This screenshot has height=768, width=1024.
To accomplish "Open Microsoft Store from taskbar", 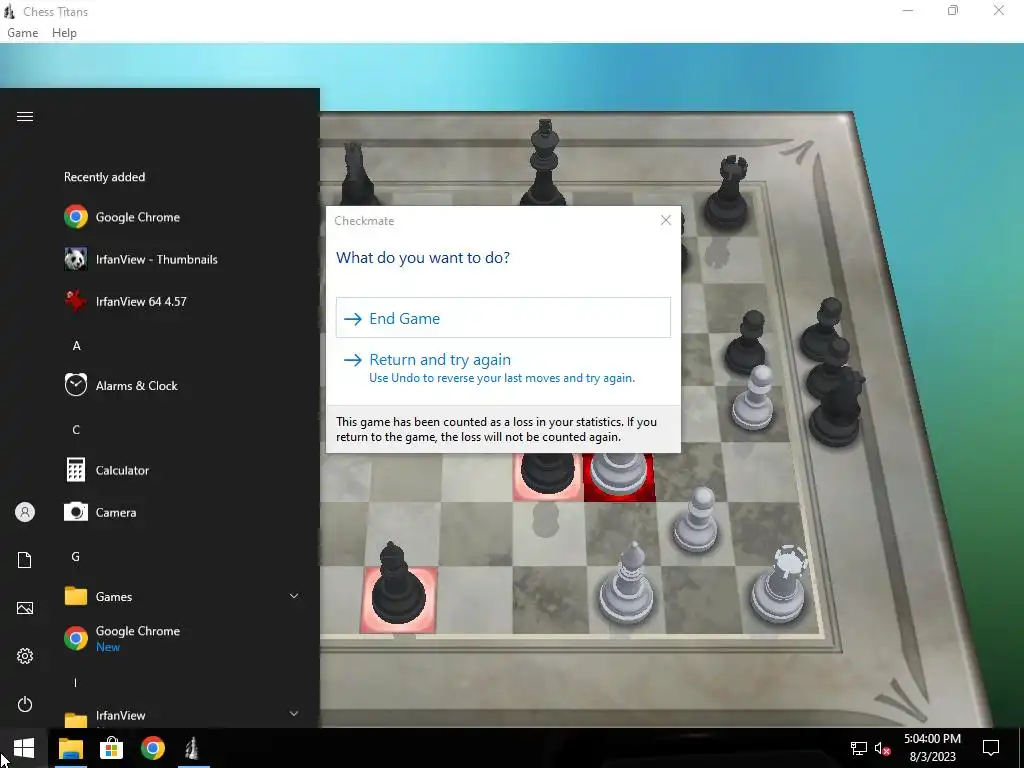I will pos(112,748).
